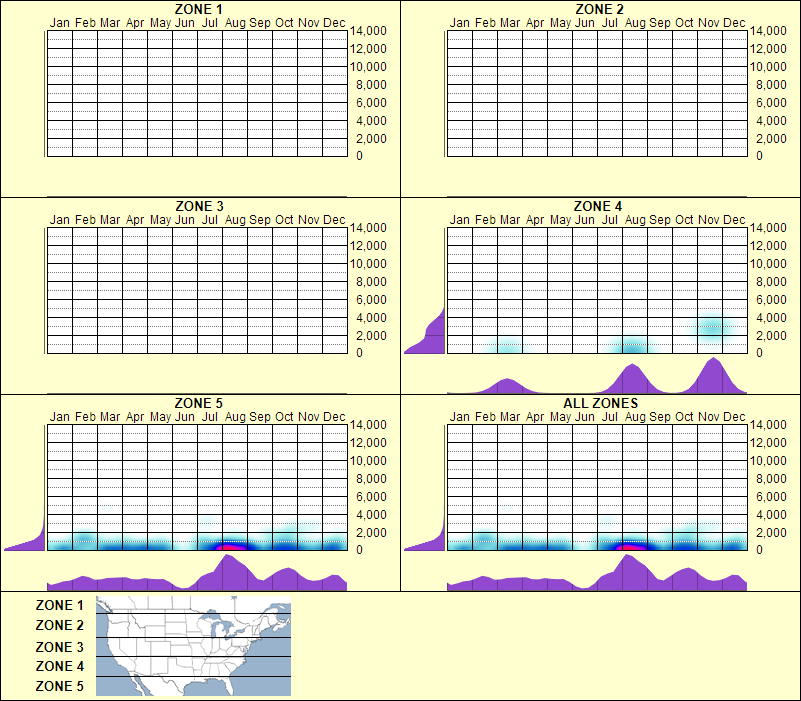Select the Jul month label in ZONE 5
Viewport: 801px width, 701px height.
(x=210, y=415)
